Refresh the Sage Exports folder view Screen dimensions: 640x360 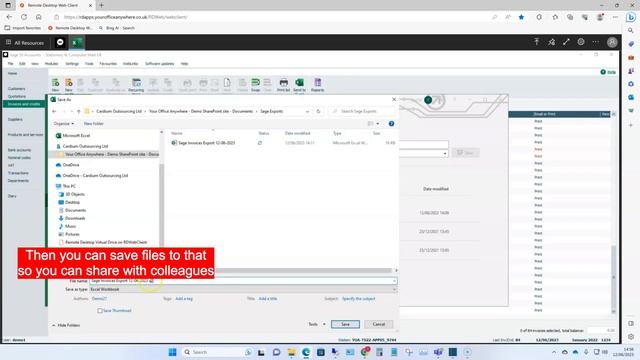[318, 111]
